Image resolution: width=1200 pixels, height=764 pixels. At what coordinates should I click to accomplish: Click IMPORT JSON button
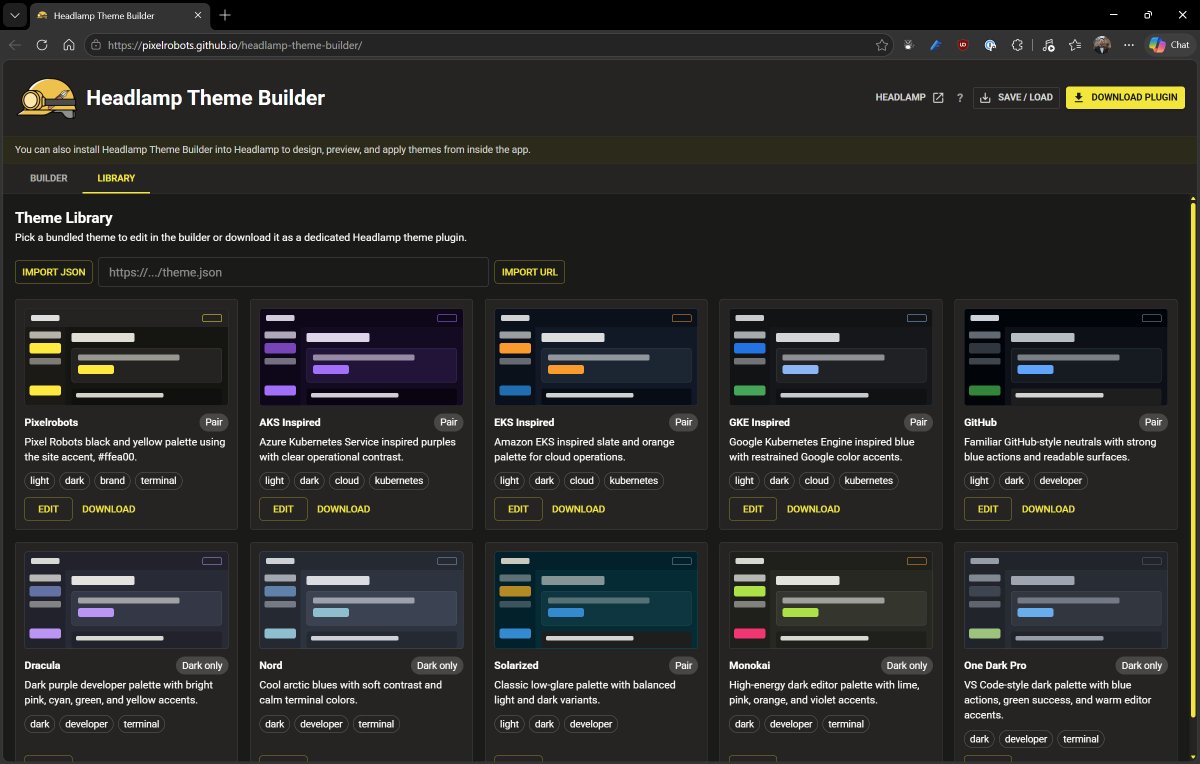tap(53, 272)
